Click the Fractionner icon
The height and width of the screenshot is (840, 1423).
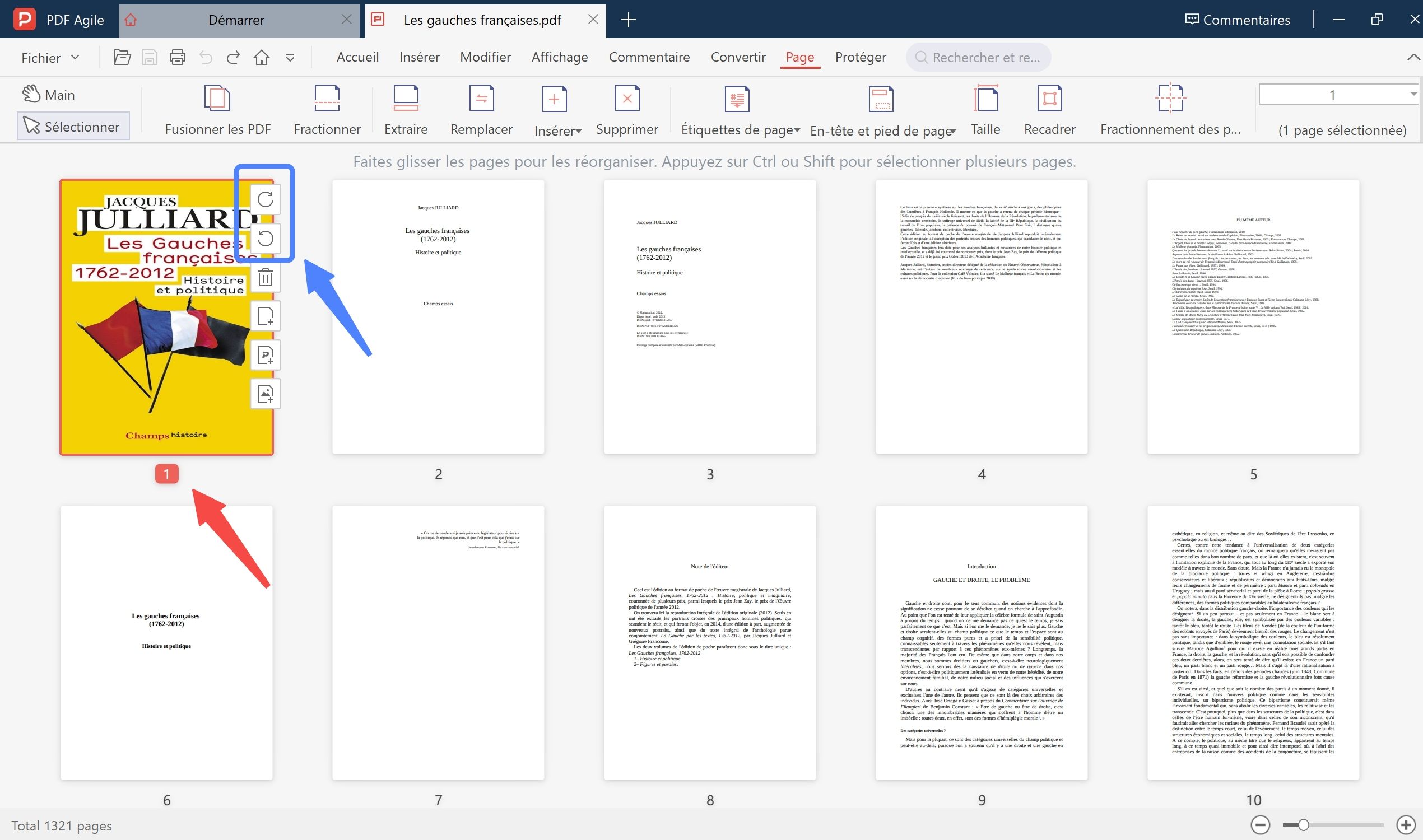pos(327,99)
